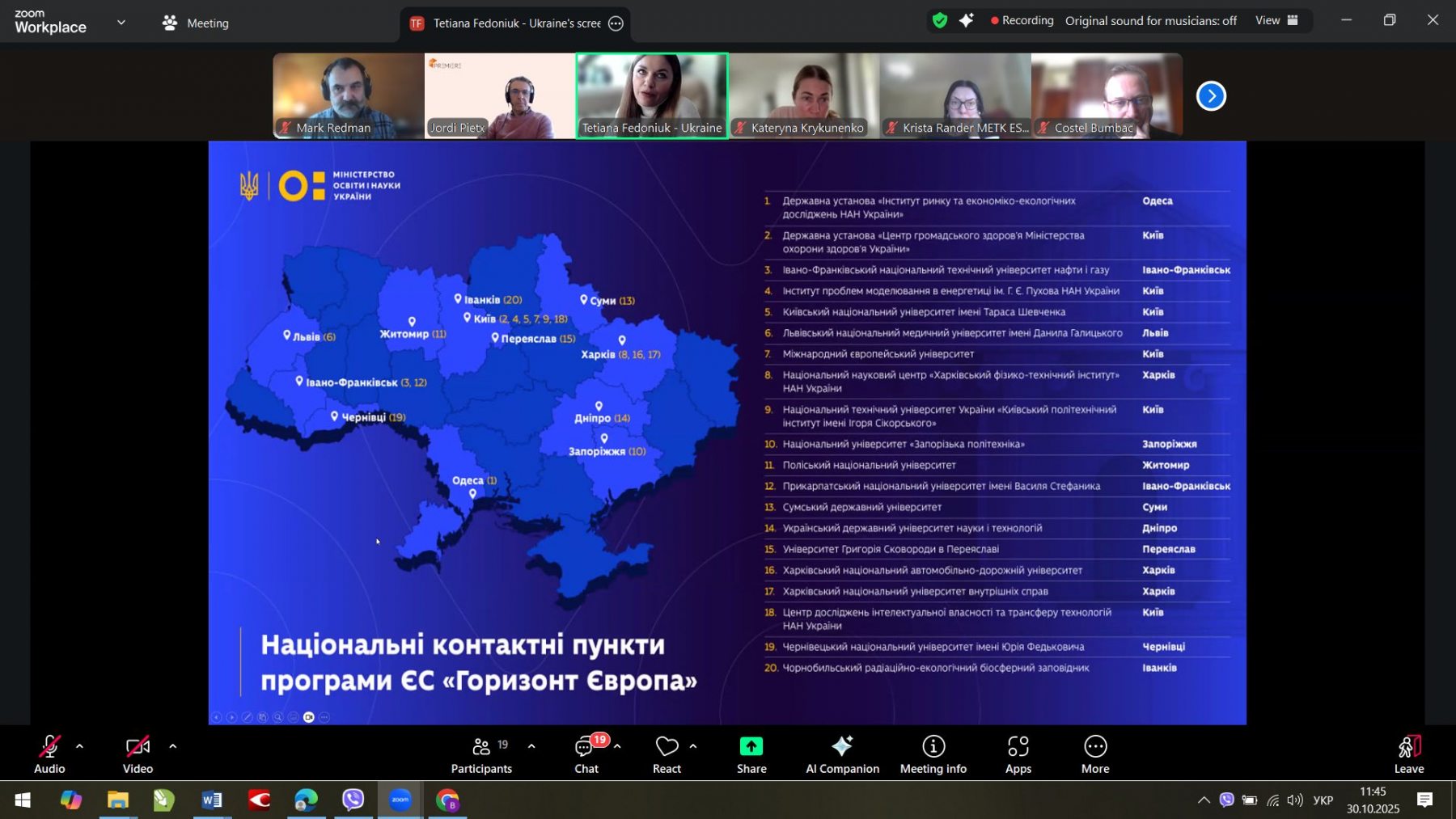
Task: Open the Apps panel
Action: click(1018, 754)
